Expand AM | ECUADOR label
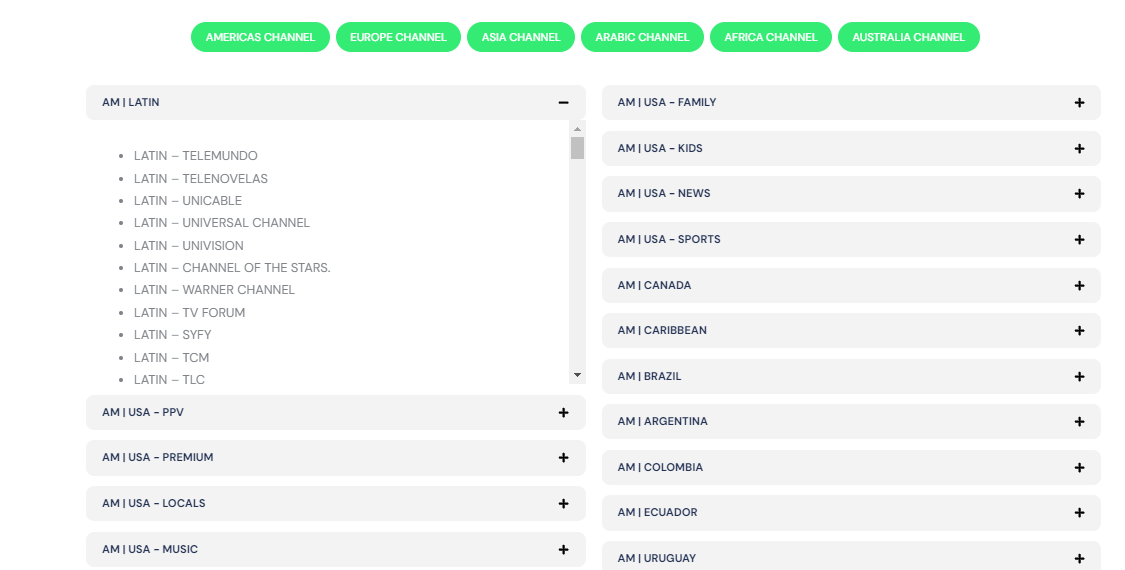Viewport: 1125px width, 570px height. tap(657, 513)
